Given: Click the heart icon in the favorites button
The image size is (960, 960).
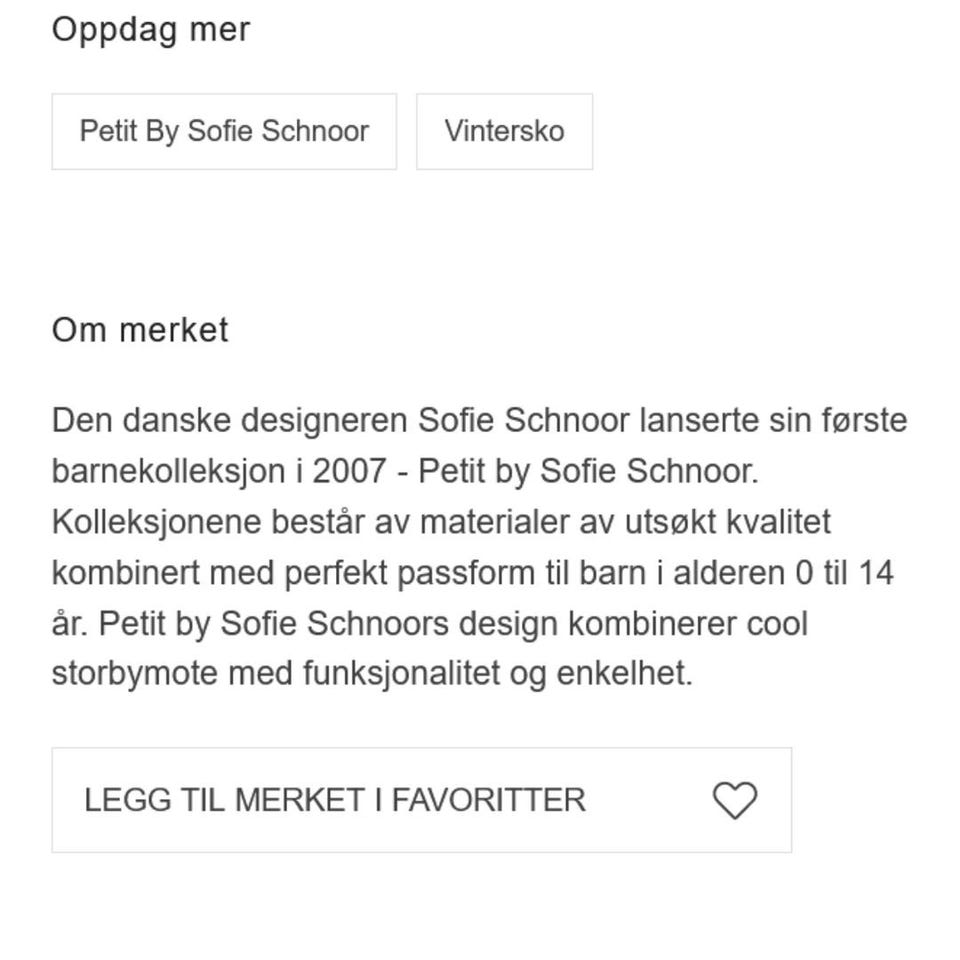Looking at the screenshot, I should point(735,798).
